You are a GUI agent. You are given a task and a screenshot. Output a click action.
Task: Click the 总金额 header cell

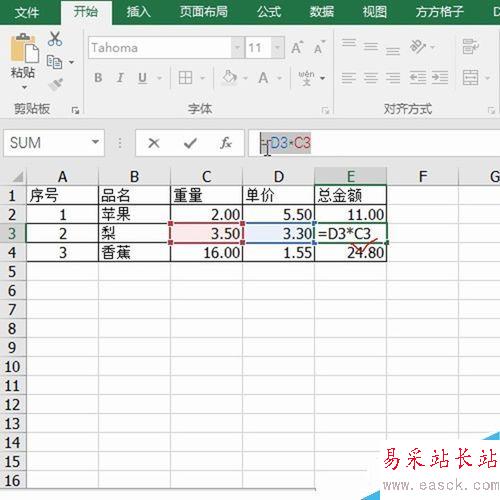click(x=351, y=195)
